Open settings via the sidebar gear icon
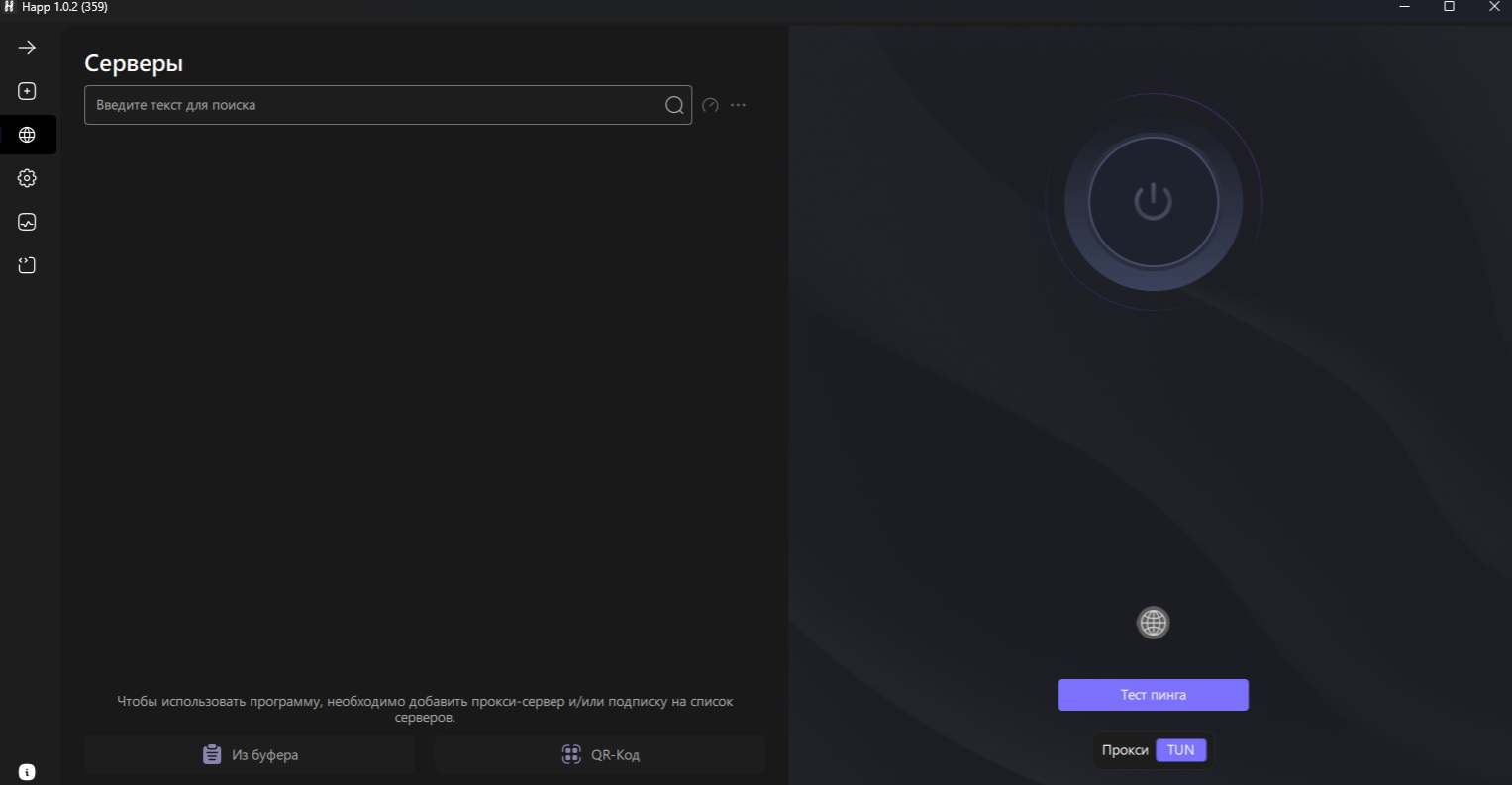Screen dimensions: 1512x785 [x=27, y=178]
